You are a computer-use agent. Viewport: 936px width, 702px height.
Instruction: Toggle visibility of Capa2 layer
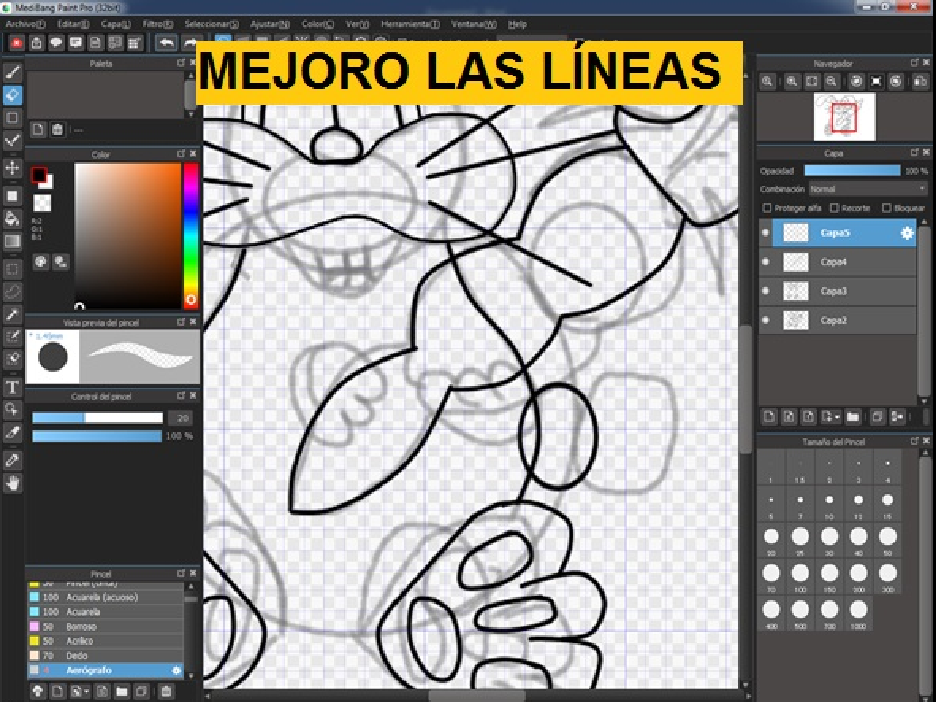point(766,320)
